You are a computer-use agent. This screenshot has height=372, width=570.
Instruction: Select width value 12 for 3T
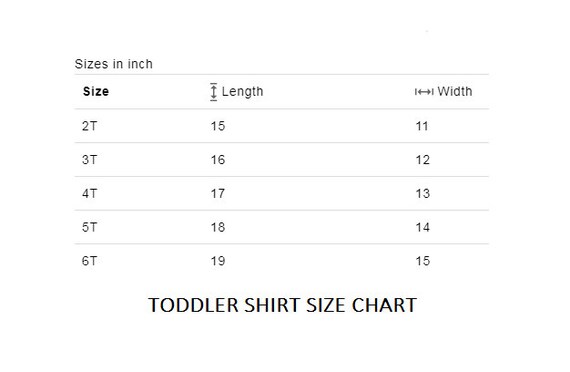coord(423,160)
